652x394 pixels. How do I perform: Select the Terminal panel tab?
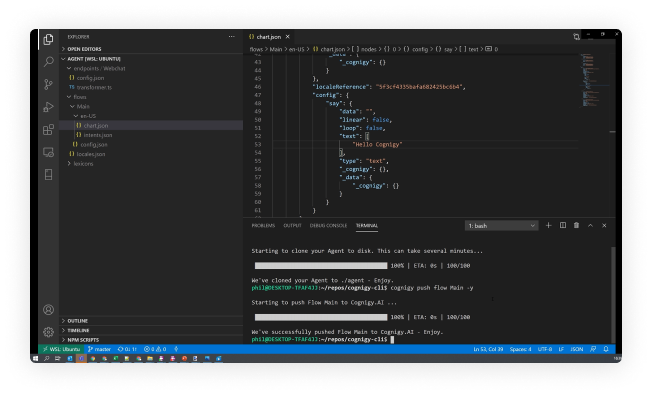click(x=367, y=225)
